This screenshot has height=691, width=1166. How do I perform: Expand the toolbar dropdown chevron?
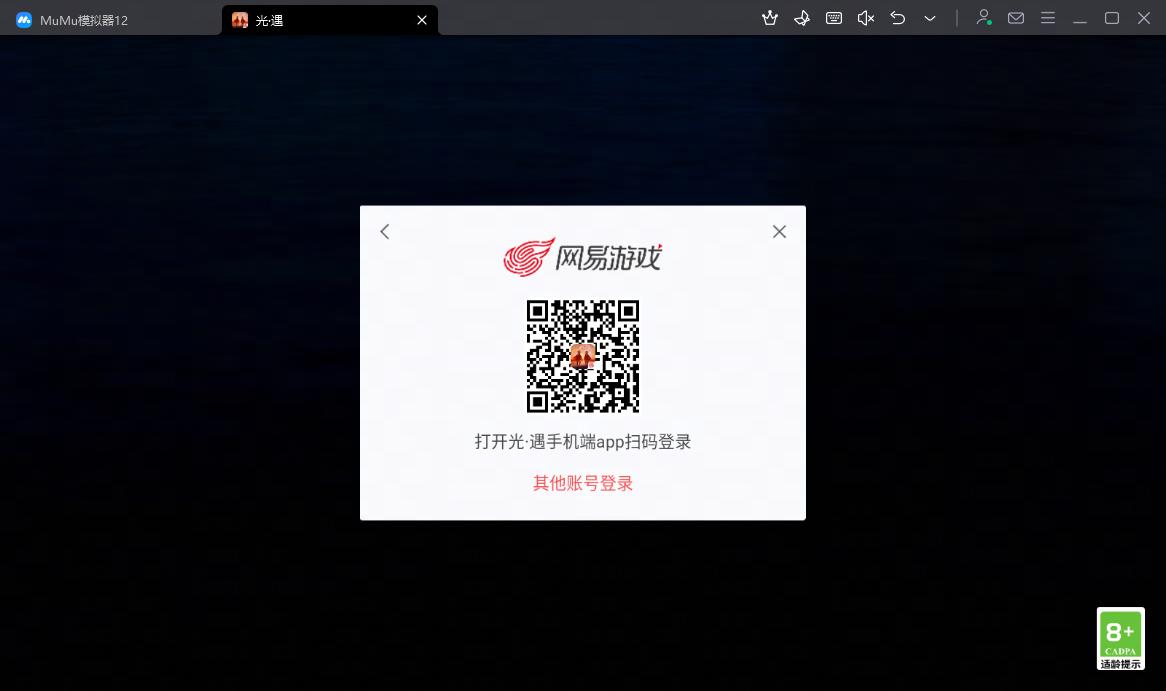[x=930, y=18]
